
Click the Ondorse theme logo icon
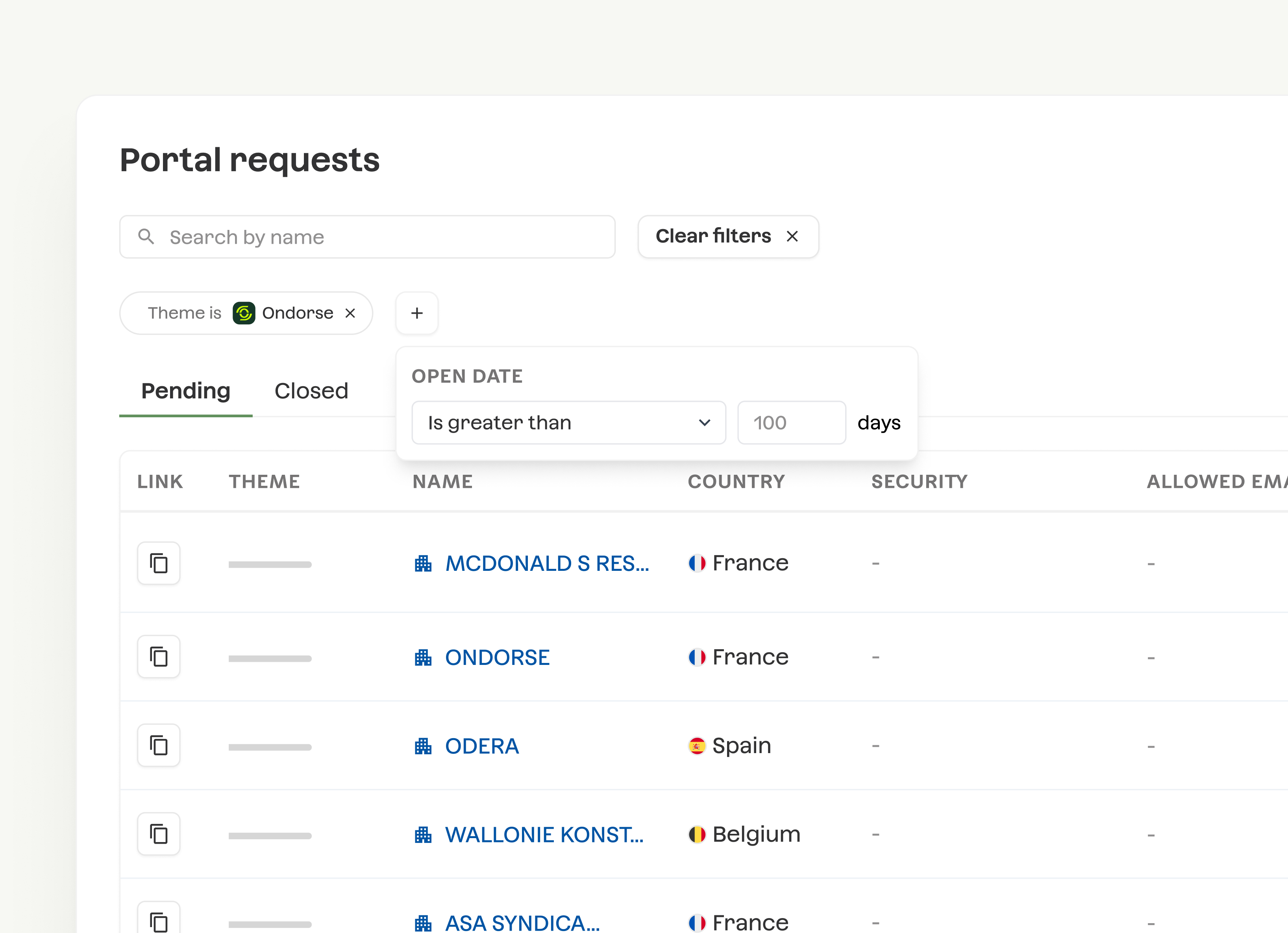coord(244,313)
